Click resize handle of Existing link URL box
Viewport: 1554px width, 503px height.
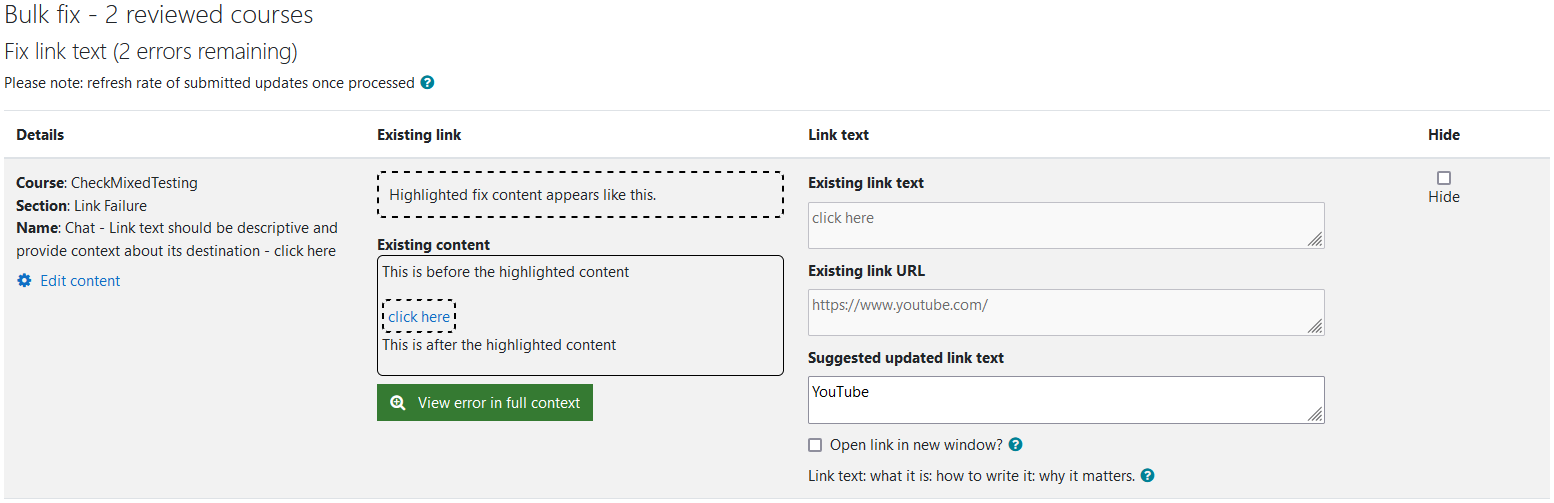coord(1315,326)
